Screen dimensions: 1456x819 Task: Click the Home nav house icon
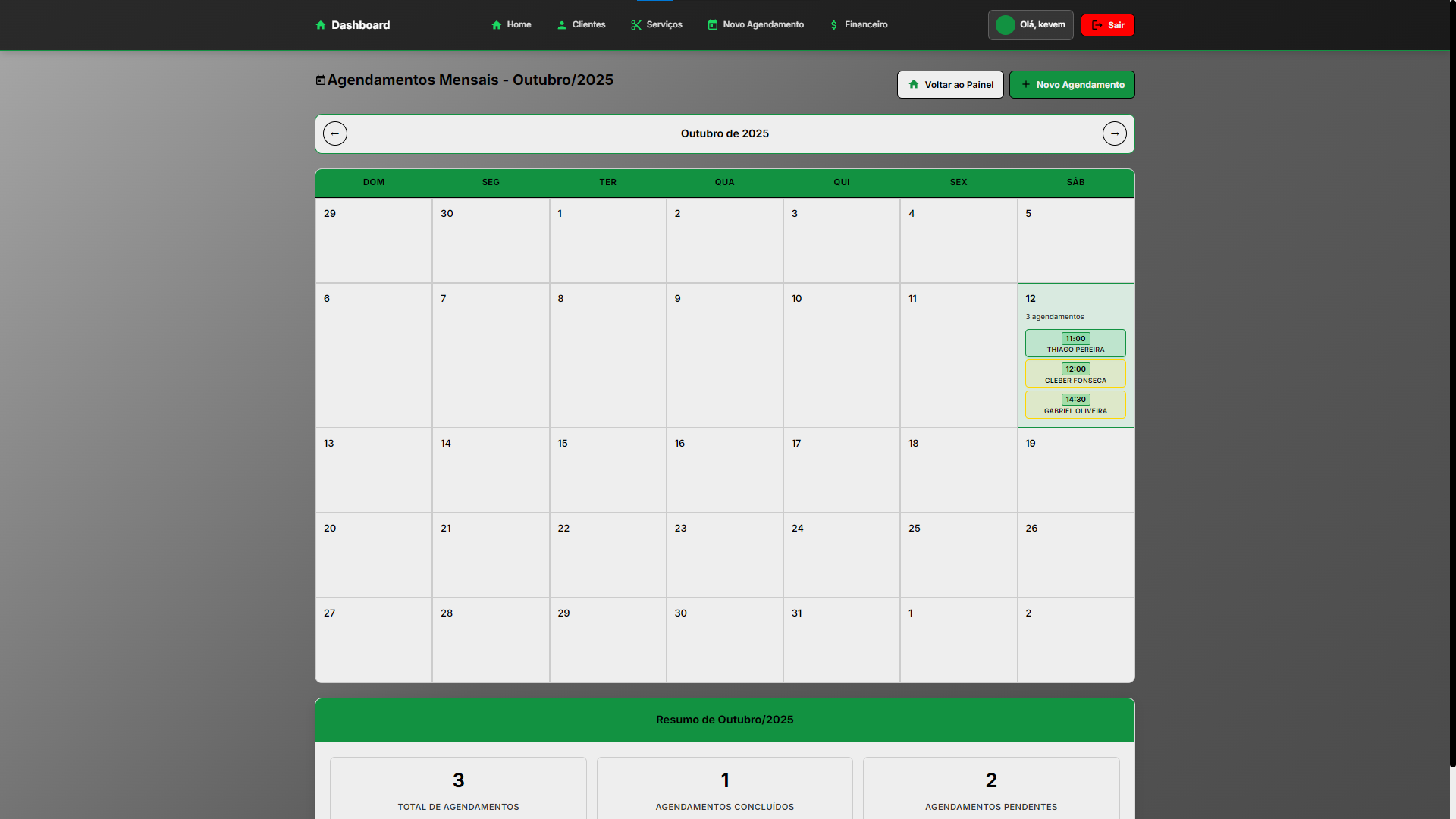[x=497, y=25]
